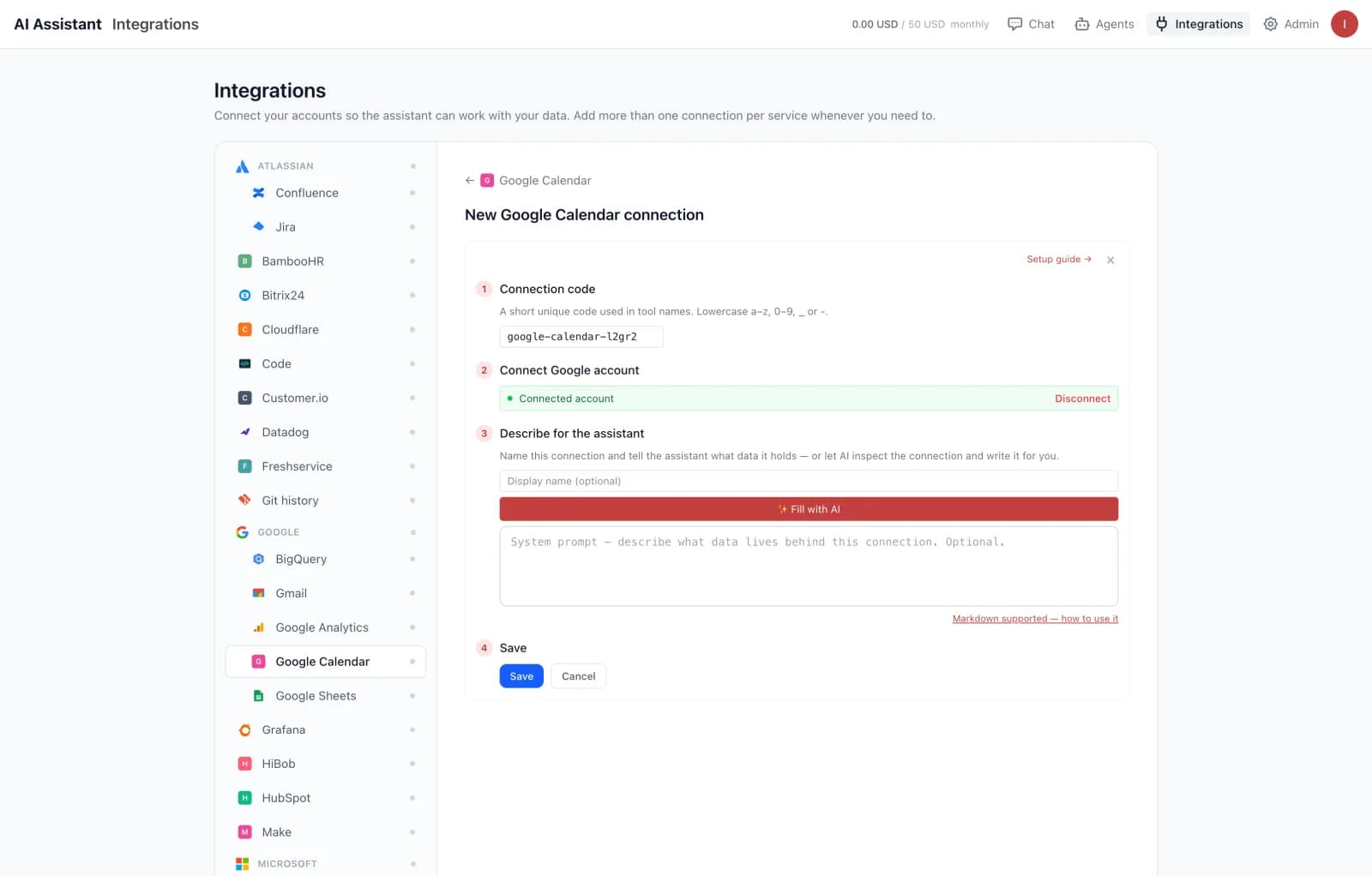Click the Git history icon
Viewport: 1372px width, 876px height.
244,501
